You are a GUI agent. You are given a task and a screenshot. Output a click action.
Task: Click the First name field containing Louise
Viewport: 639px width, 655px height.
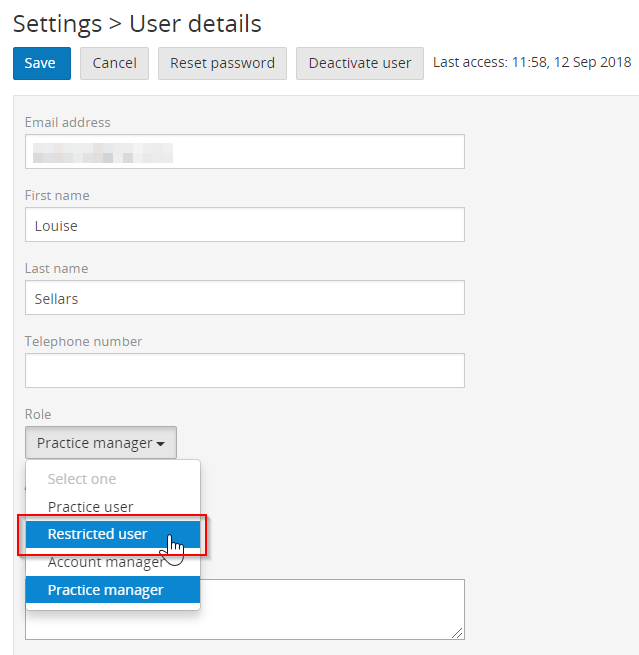pyautogui.click(x=245, y=225)
